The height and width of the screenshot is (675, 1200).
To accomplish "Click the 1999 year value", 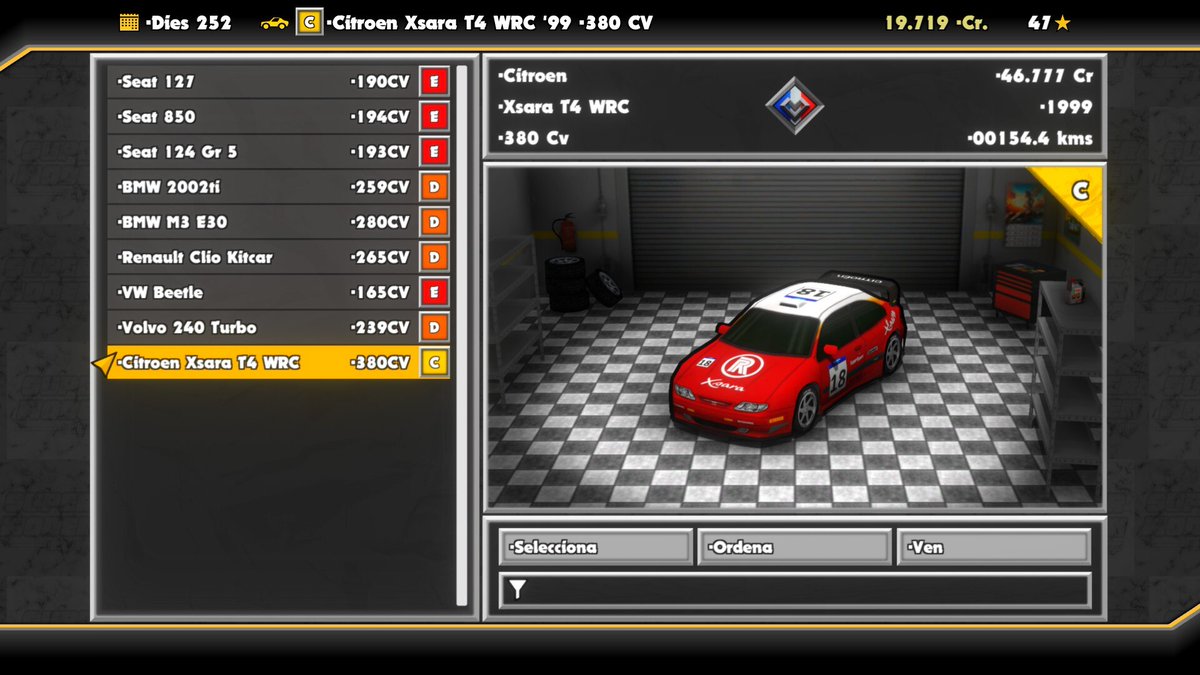I will [x=1065, y=107].
